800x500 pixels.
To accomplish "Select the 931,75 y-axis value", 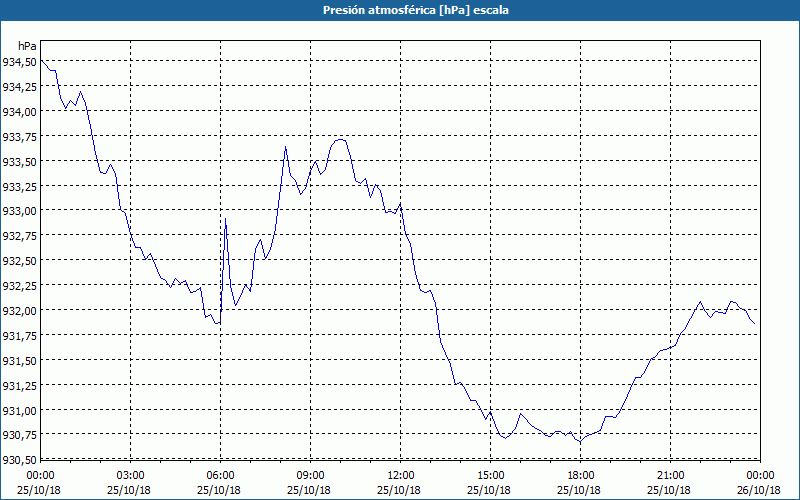I will click(19, 336).
